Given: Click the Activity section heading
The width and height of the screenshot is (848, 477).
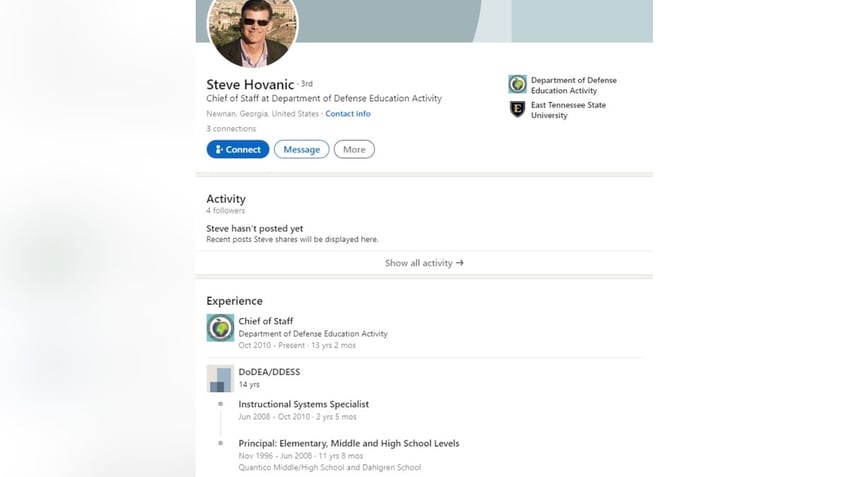Looking at the screenshot, I should pos(226,198).
